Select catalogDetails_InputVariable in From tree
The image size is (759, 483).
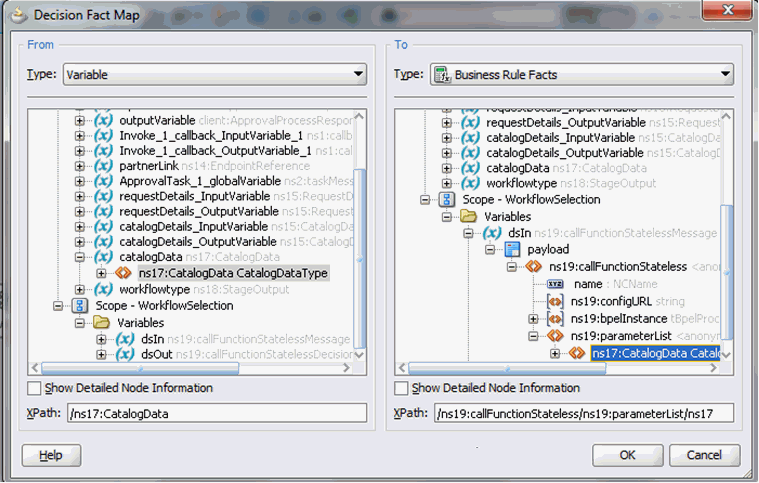194,226
